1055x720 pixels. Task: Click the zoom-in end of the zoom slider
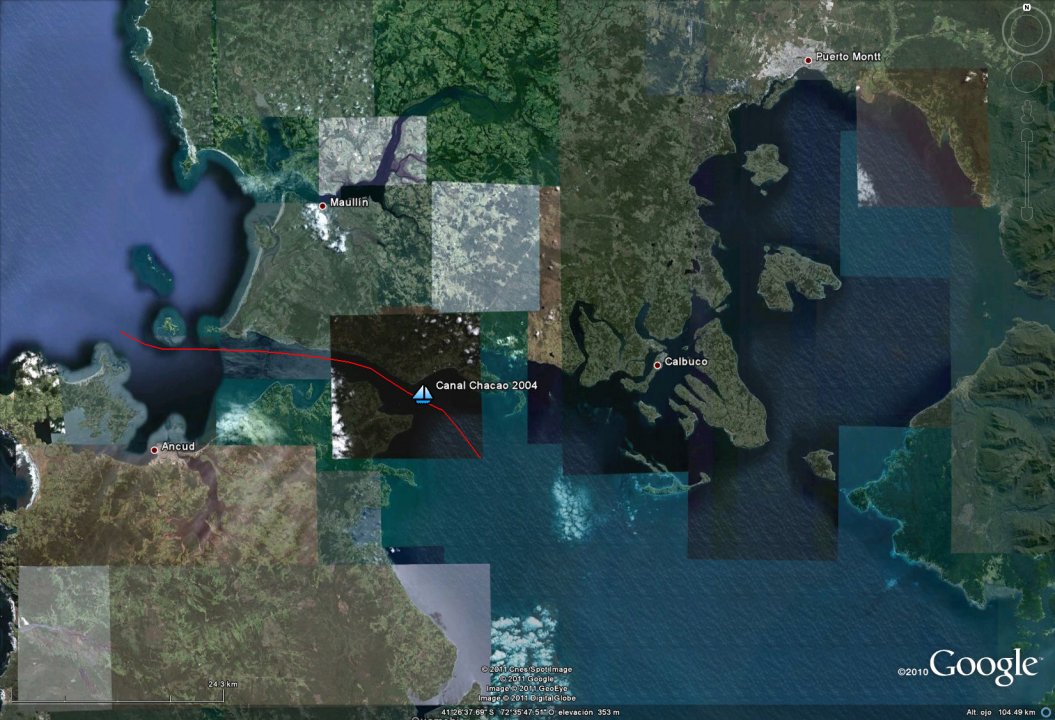coord(1027,135)
